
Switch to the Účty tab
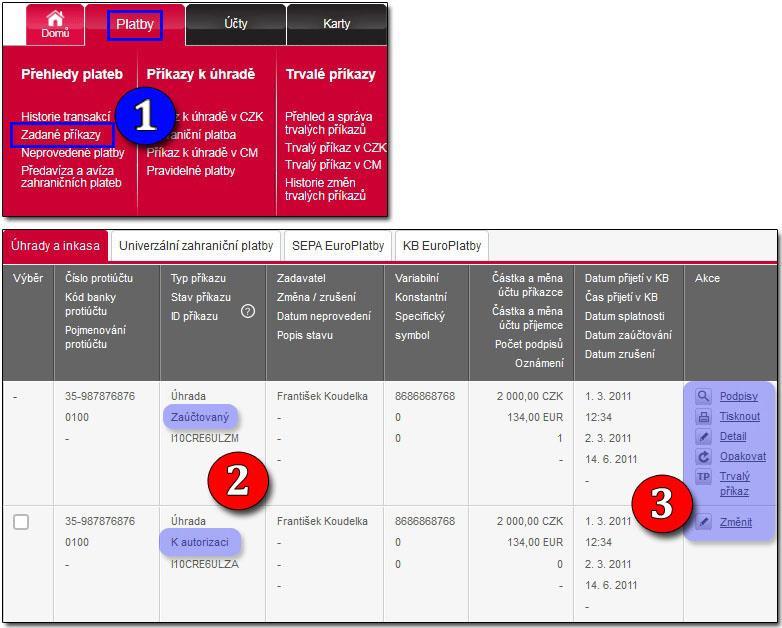235,23
